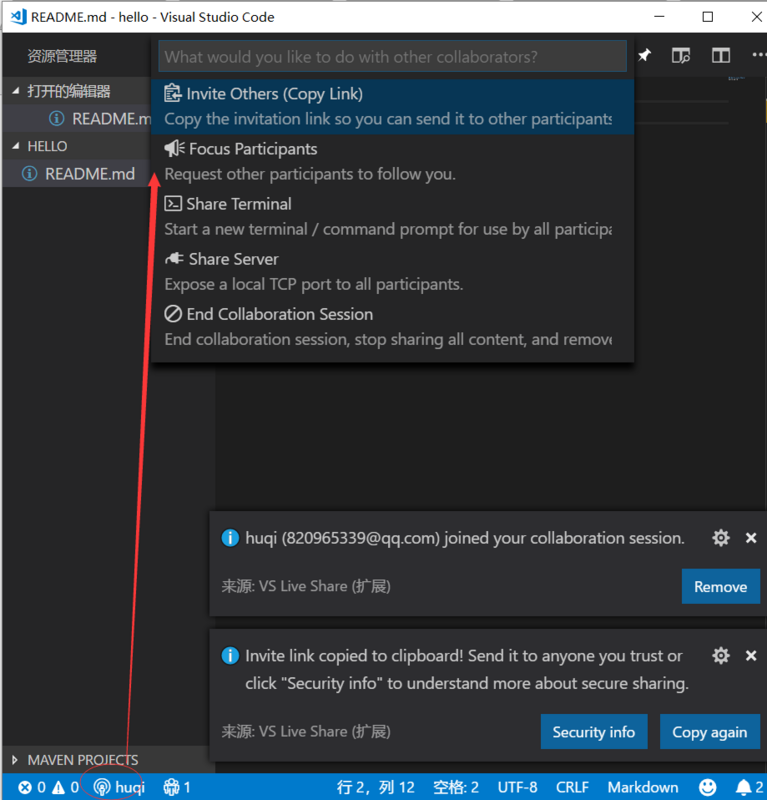Click the Share Terminal prompt icon
The height and width of the screenshot is (800, 767).
[x=172, y=204]
